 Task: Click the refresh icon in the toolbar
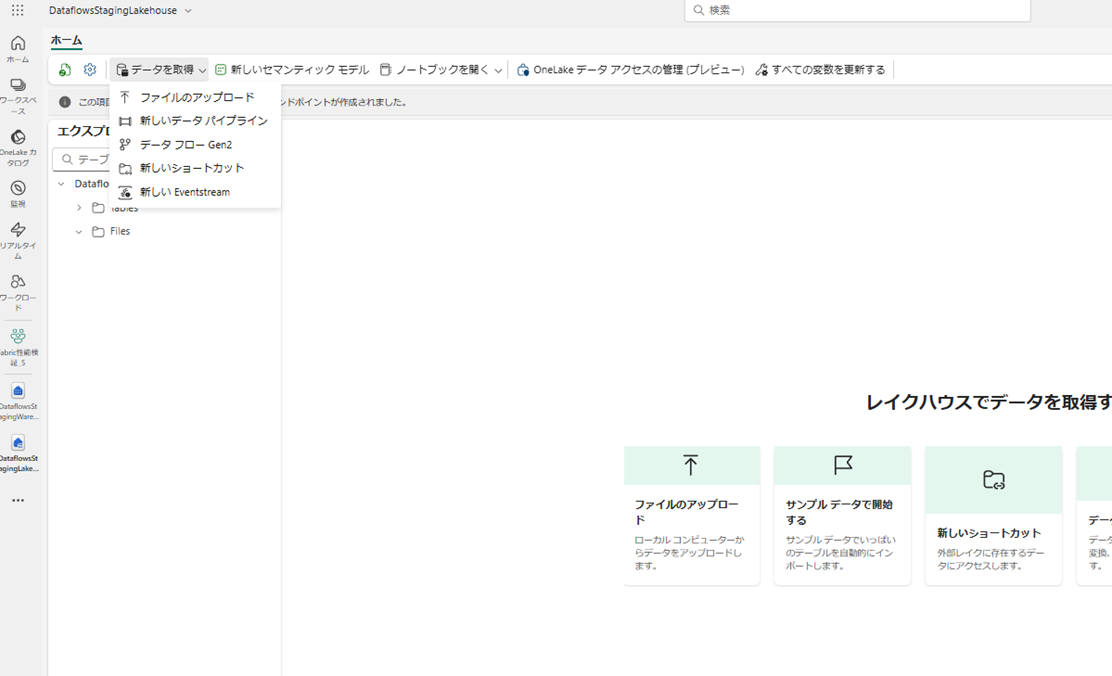tap(65, 70)
